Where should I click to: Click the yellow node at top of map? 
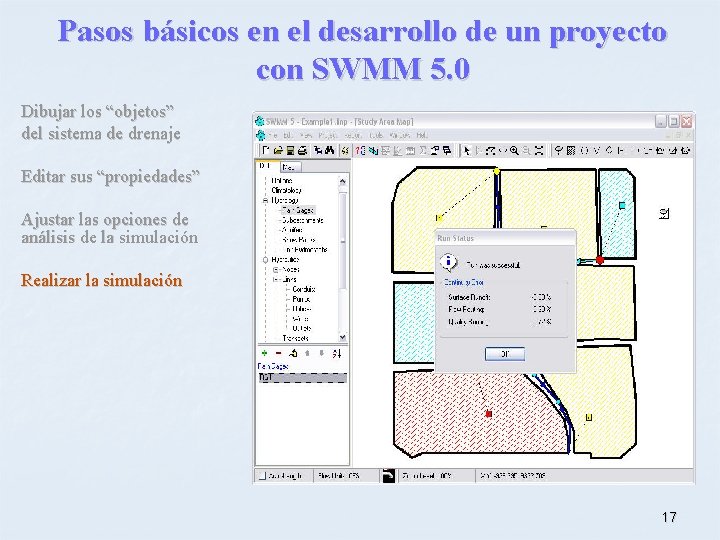[496, 171]
